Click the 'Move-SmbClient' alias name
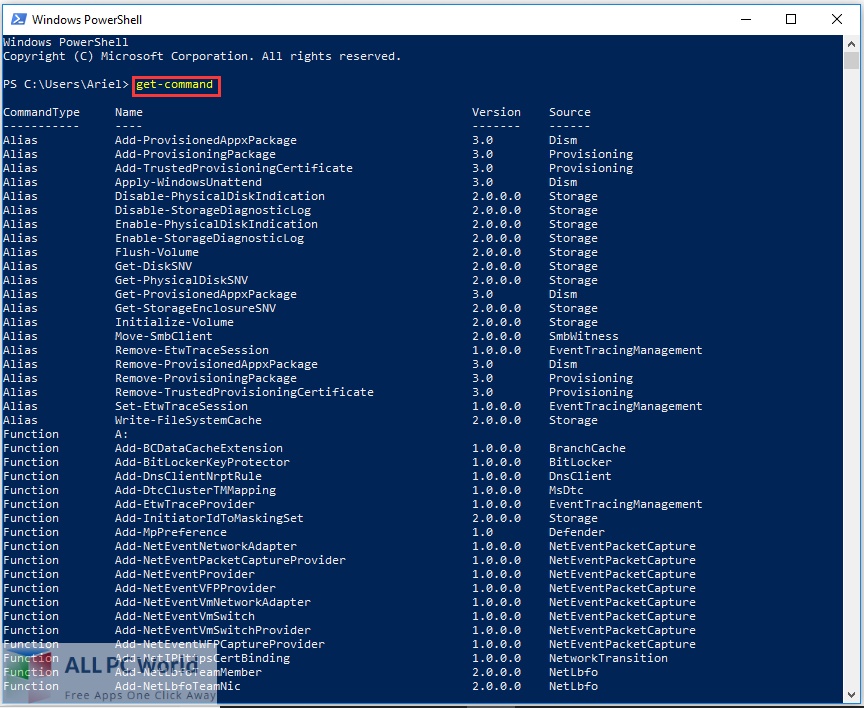Viewport: 864px width, 708px height. [164, 336]
